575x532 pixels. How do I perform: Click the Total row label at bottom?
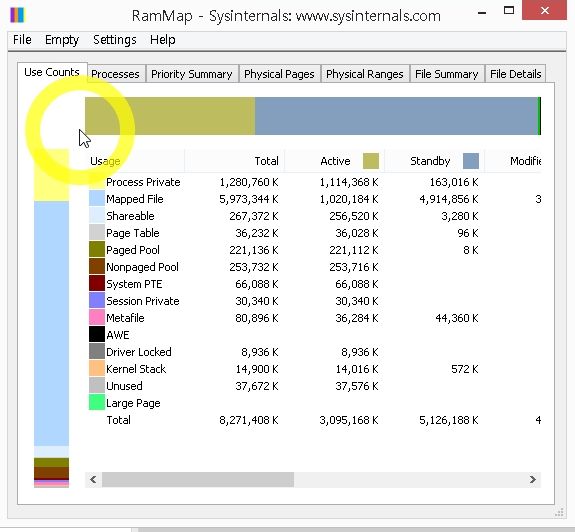118,420
